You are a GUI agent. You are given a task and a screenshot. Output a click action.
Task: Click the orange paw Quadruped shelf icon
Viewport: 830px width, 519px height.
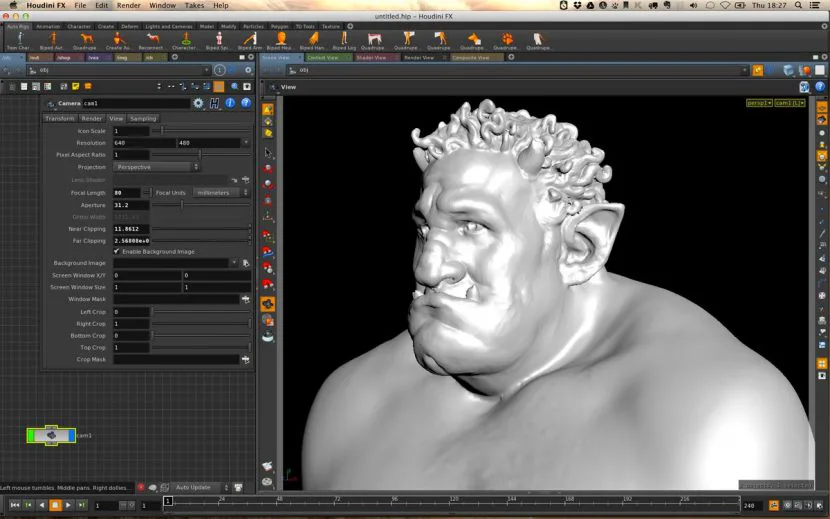click(507, 41)
